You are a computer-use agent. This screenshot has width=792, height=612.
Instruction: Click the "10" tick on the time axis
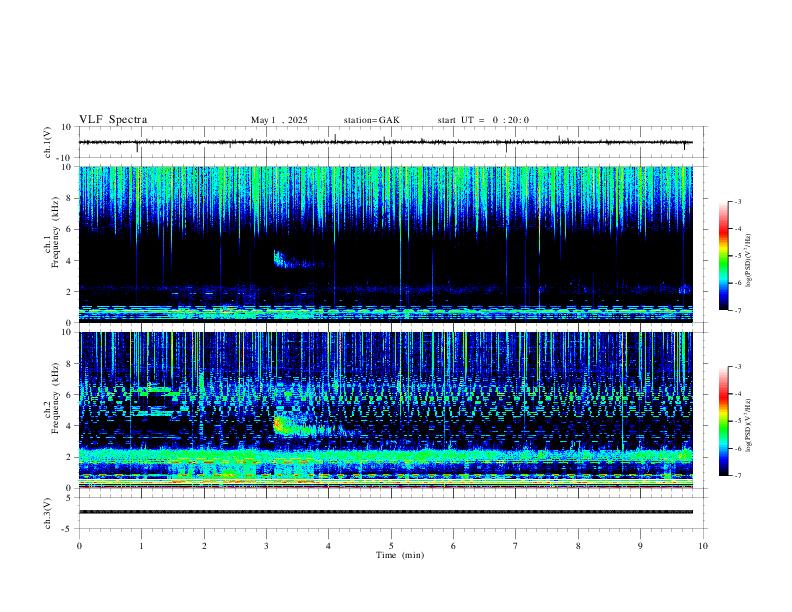click(703, 546)
